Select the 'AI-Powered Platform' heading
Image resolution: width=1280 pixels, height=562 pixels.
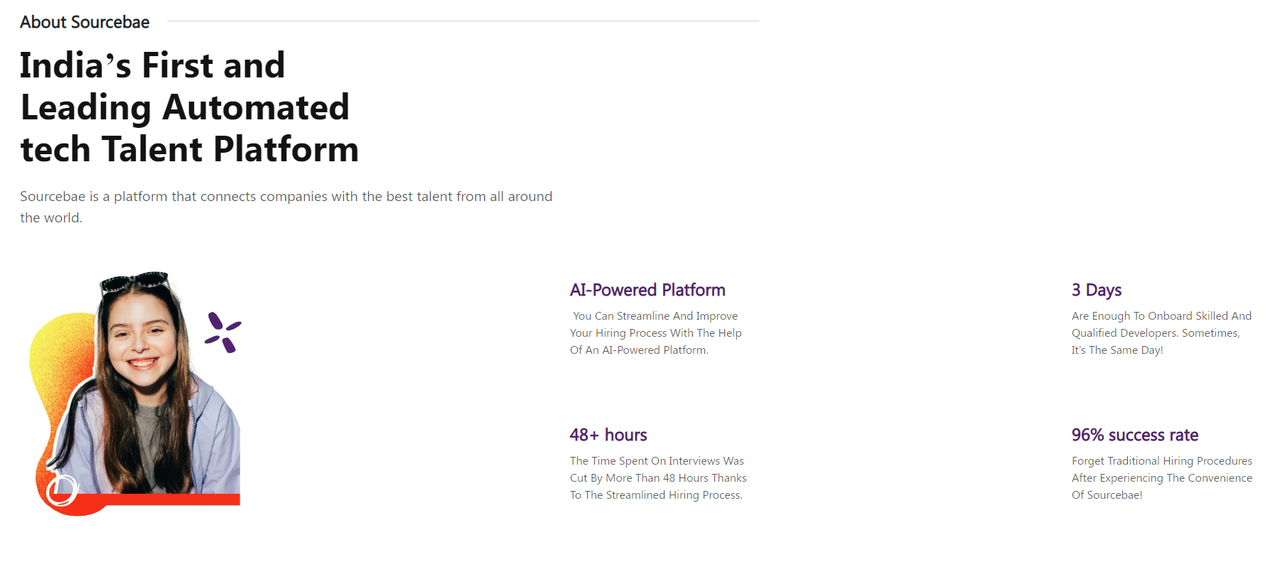click(x=647, y=290)
